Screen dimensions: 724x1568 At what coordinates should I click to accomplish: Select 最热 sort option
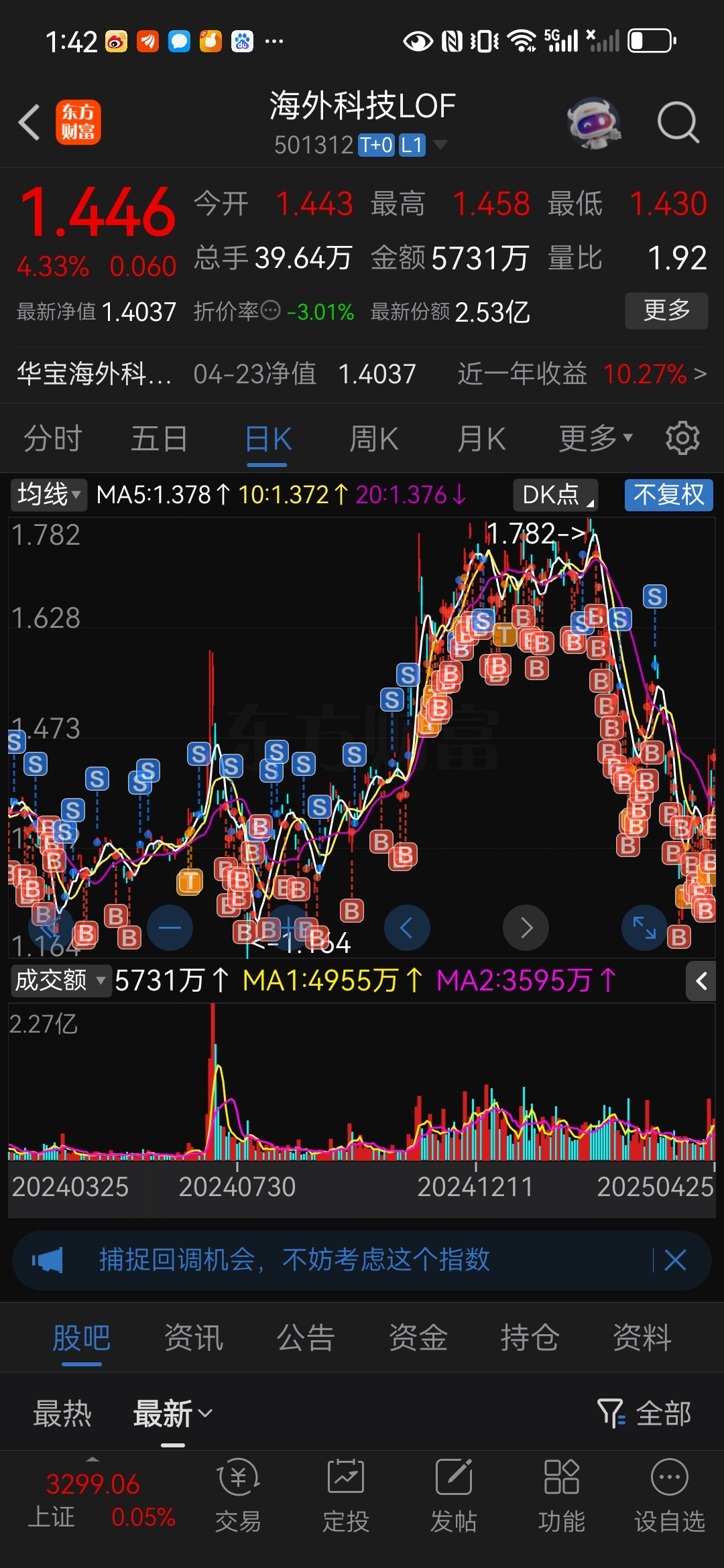point(62,1413)
